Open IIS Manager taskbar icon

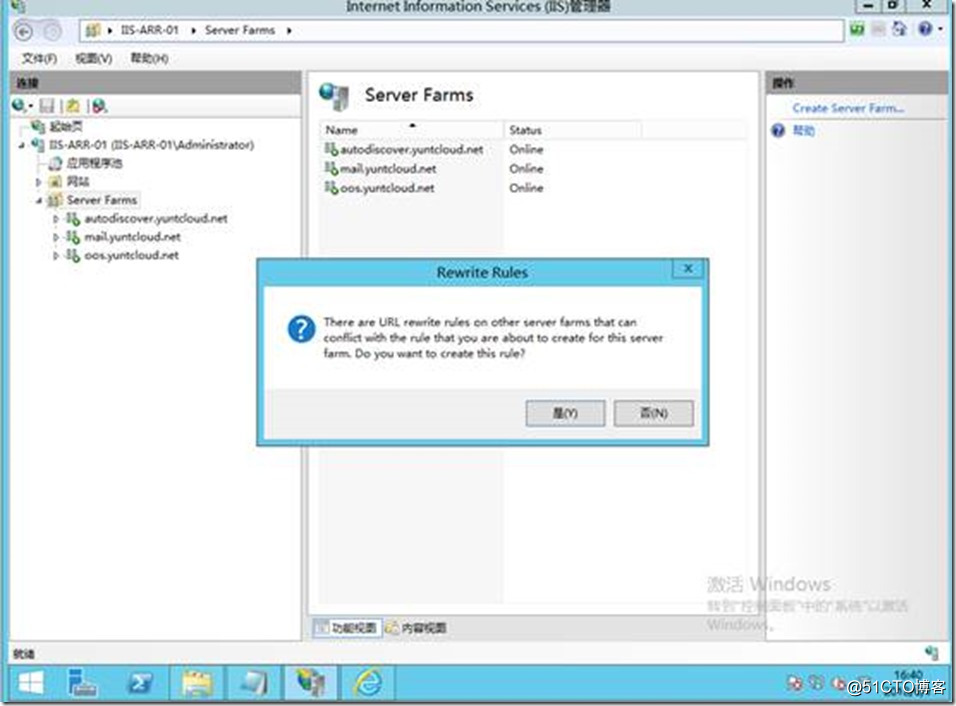(311, 683)
